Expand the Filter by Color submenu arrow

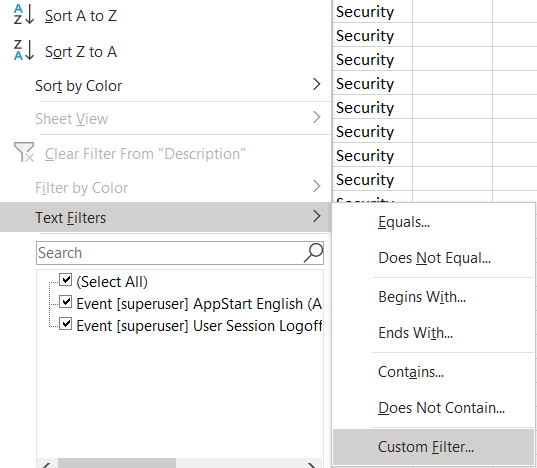(x=317, y=186)
